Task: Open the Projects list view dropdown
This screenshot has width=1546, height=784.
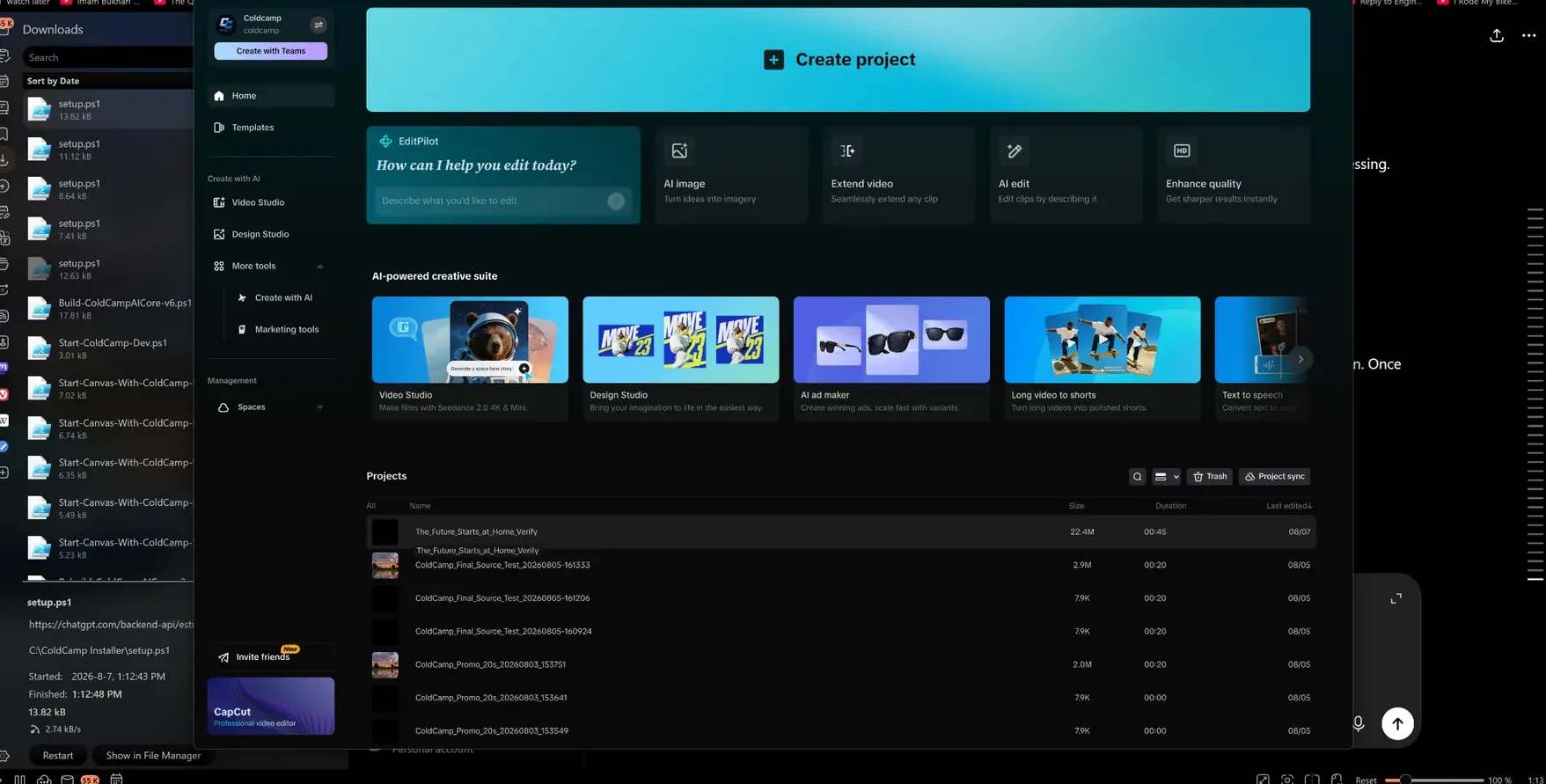Action: click(1167, 477)
